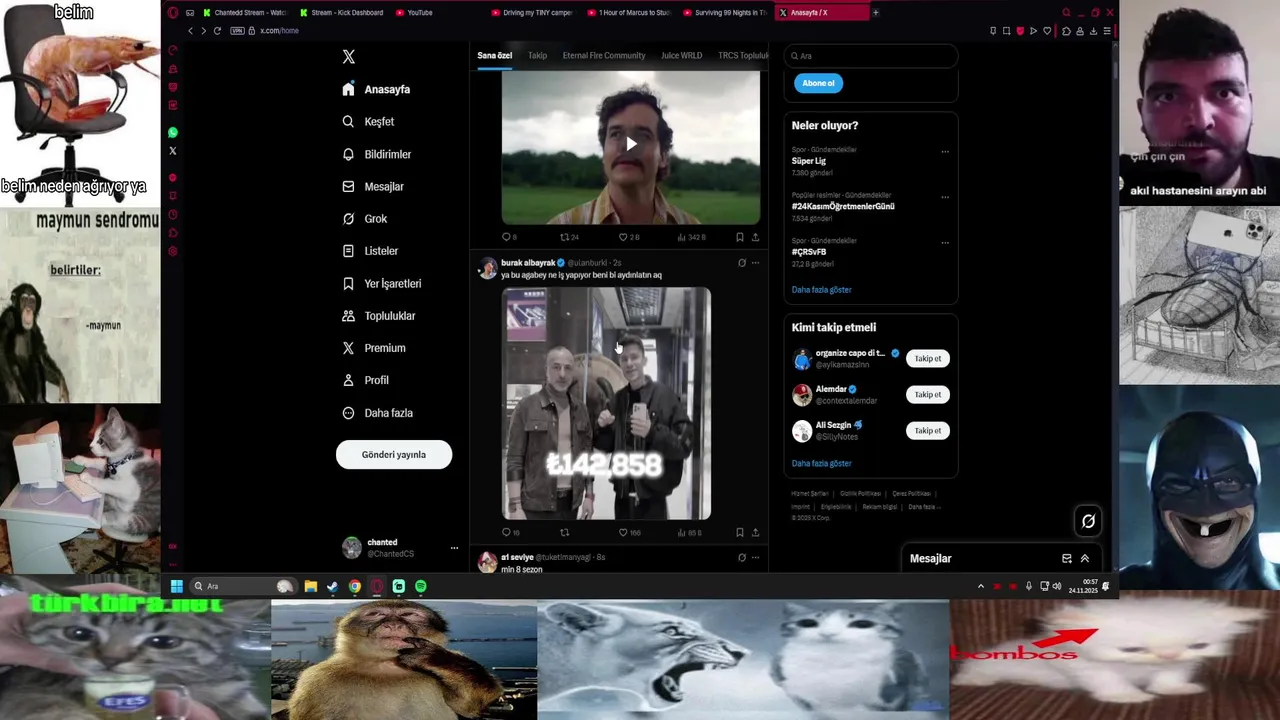
Task: Open Listeler page
Action: click(x=370, y=251)
